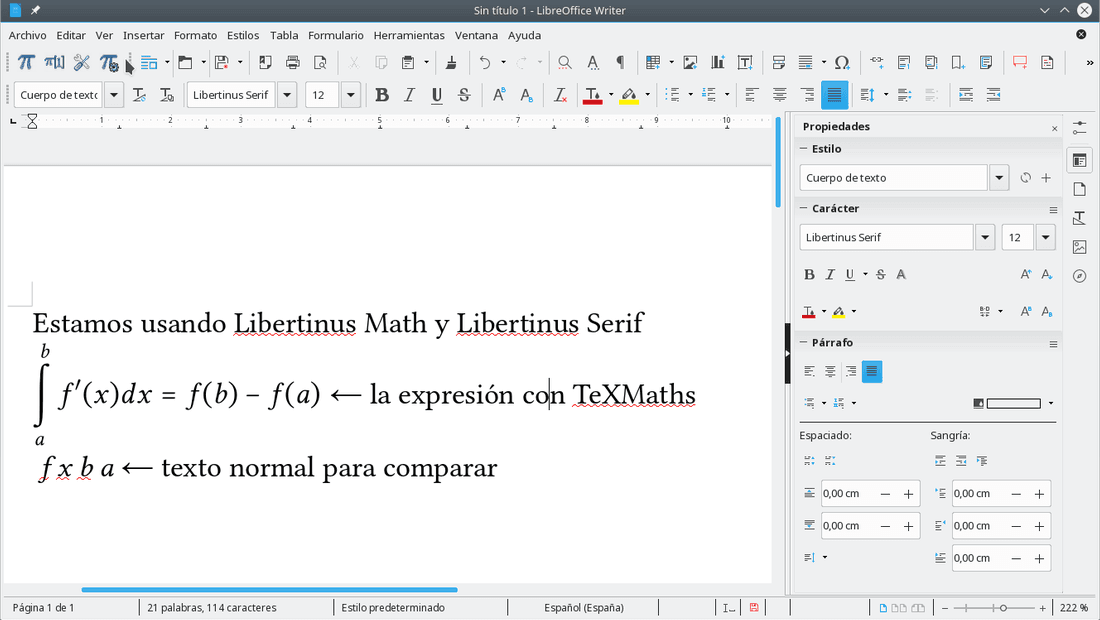Insert a table using toolbar icon
Viewport: 1100px width, 620px height.
[x=653, y=62]
